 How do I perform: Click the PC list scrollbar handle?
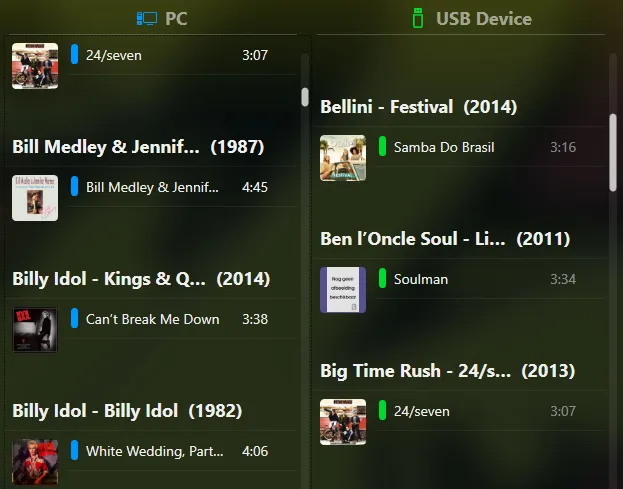click(x=305, y=97)
